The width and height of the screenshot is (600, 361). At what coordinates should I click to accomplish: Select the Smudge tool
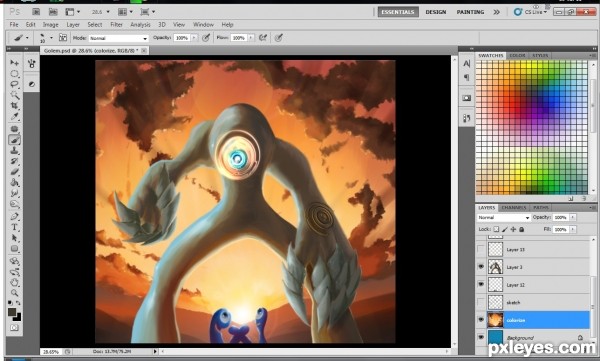click(15, 193)
